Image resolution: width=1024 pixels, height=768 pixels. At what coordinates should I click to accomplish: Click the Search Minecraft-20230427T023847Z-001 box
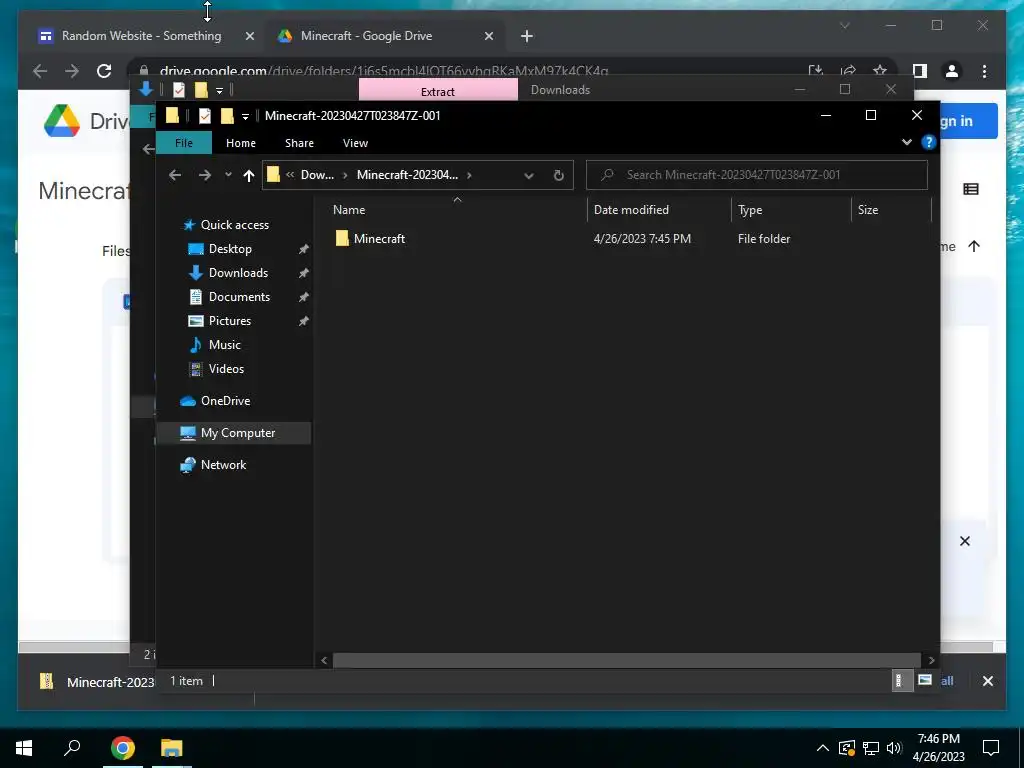(x=757, y=174)
